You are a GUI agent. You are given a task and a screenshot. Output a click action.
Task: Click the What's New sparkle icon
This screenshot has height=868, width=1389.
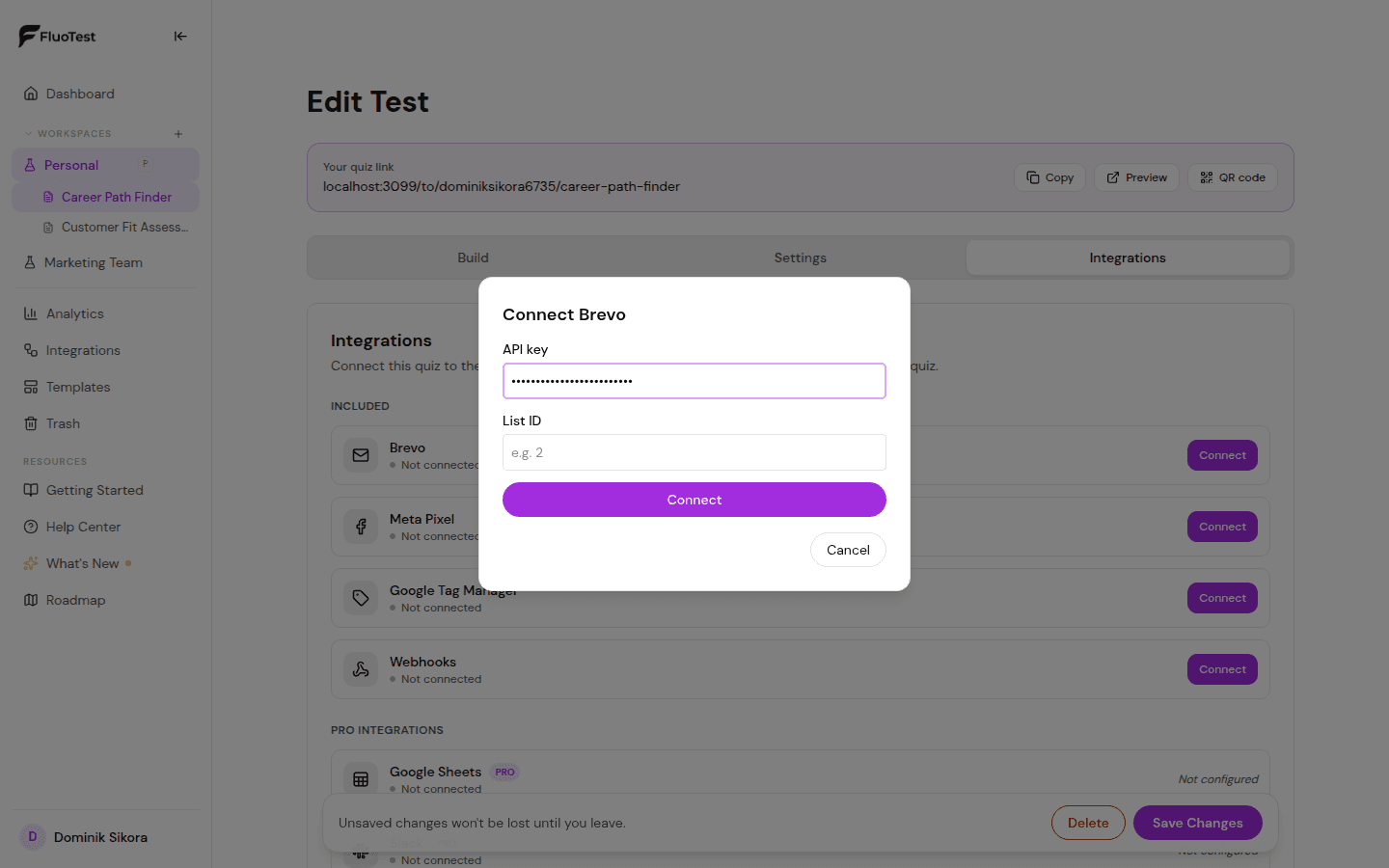[x=31, y=563]
